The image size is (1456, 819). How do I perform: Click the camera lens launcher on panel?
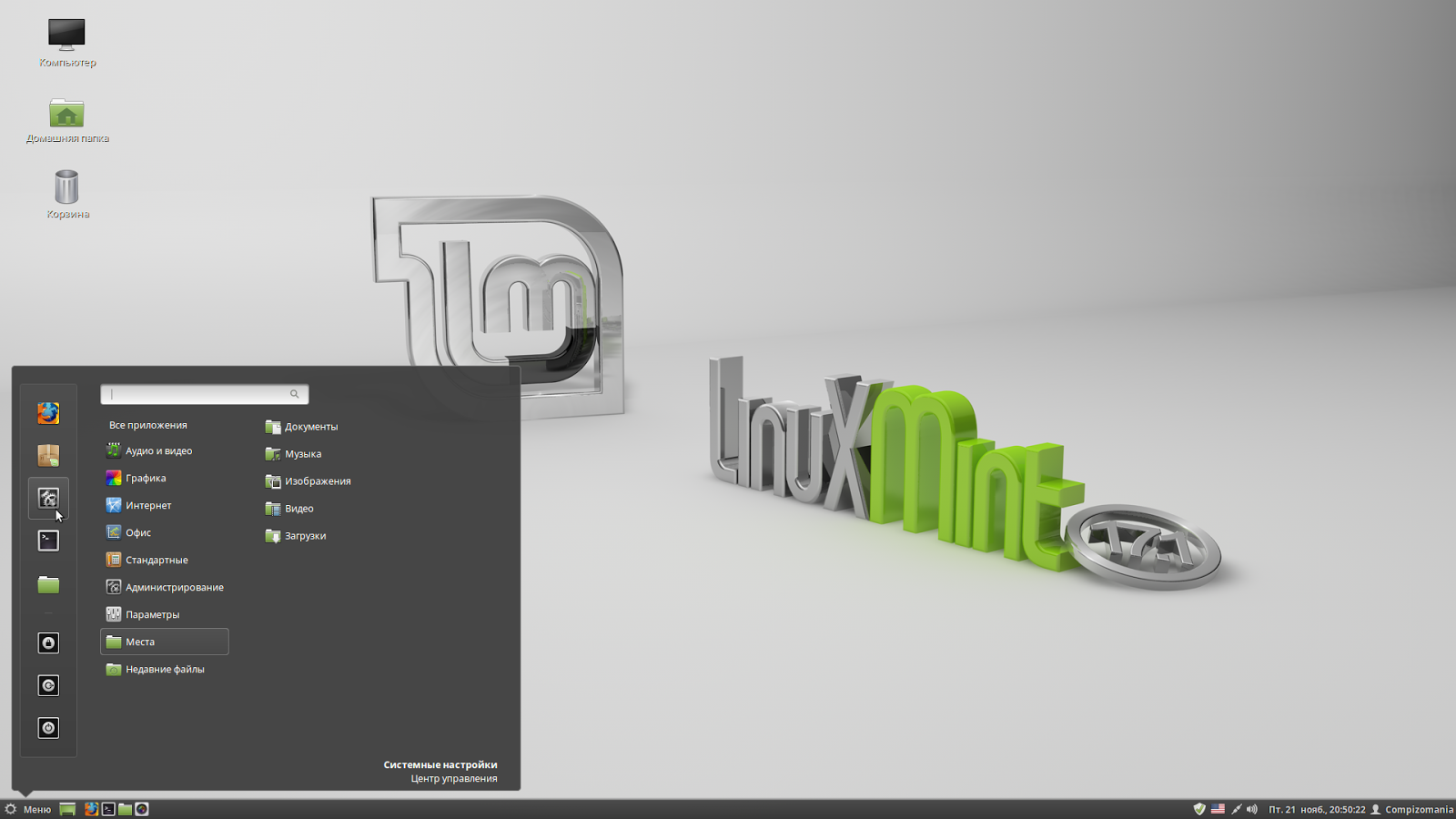pyautogui.click(x=142, y=809)
